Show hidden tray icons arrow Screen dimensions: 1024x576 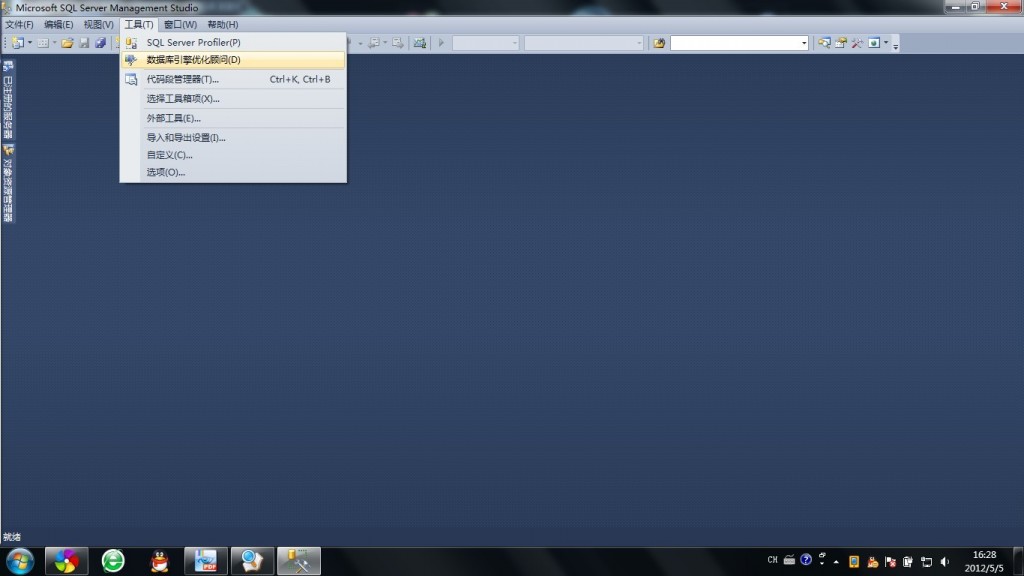[836, 562]
